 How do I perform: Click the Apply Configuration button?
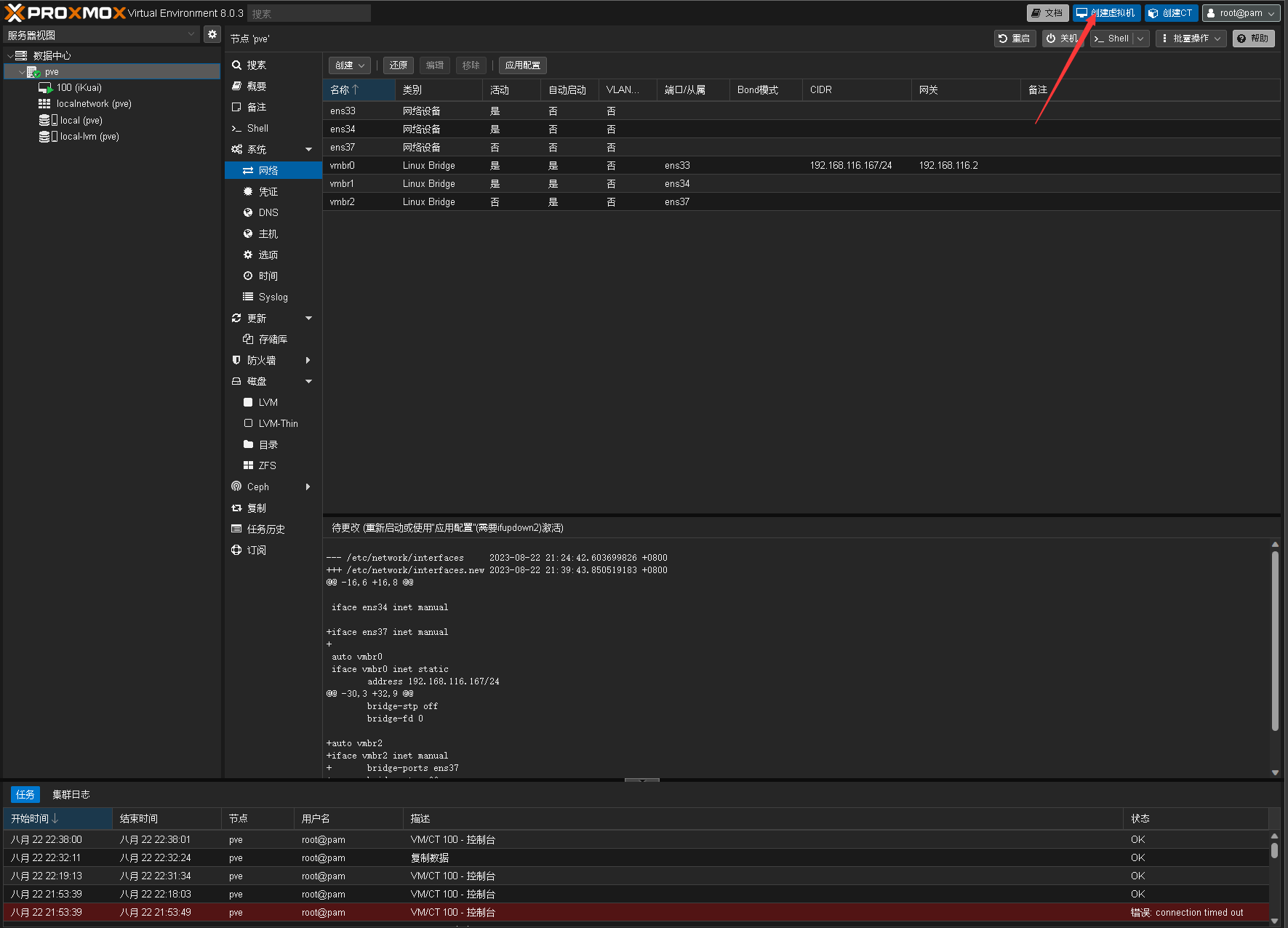coord(522,65)
